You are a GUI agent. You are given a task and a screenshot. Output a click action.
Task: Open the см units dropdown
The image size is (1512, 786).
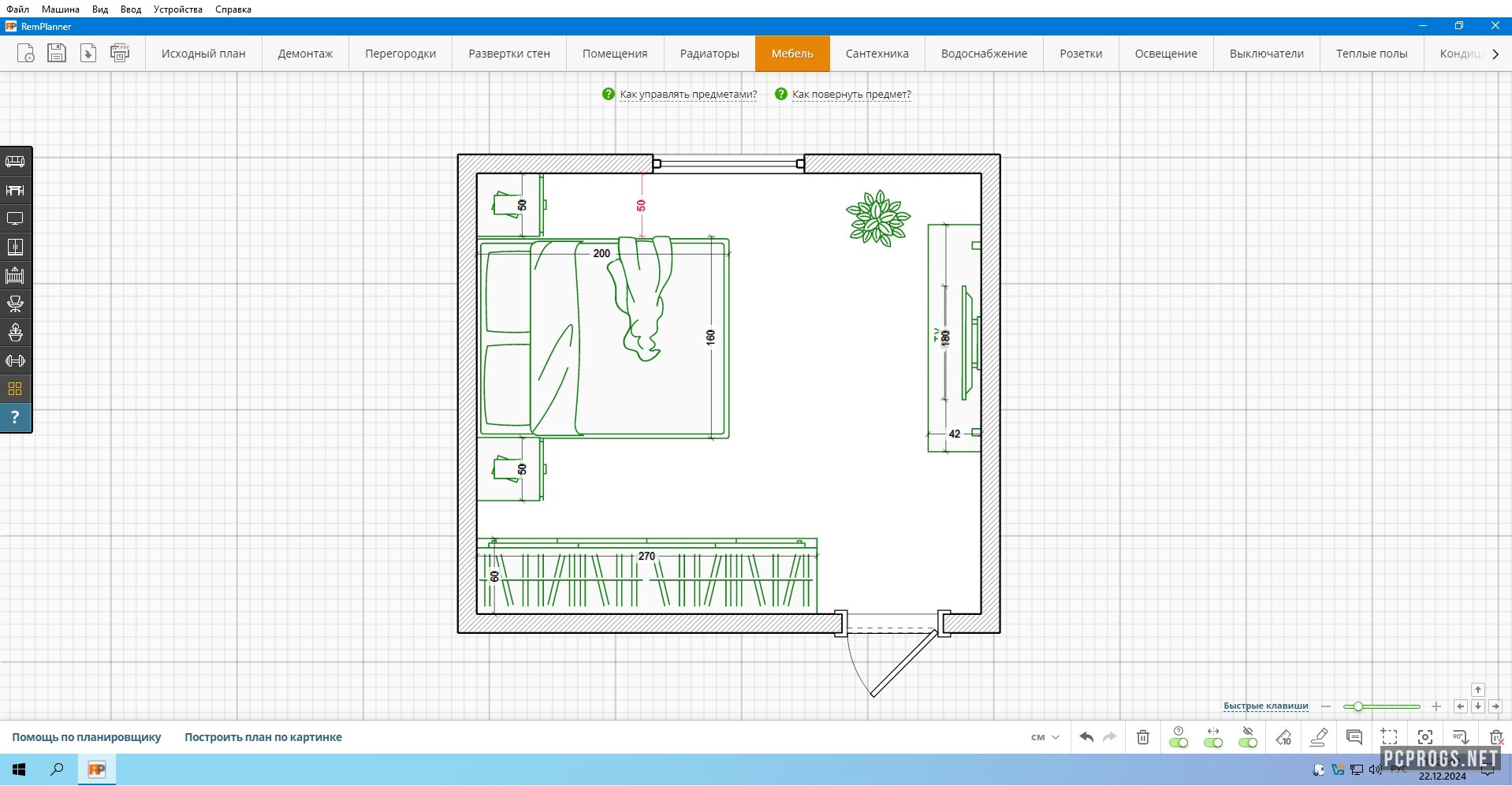coord(1045,737)
